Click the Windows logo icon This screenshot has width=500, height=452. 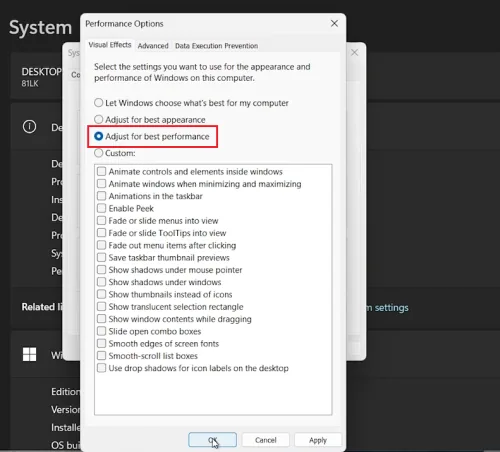point(29,354)
